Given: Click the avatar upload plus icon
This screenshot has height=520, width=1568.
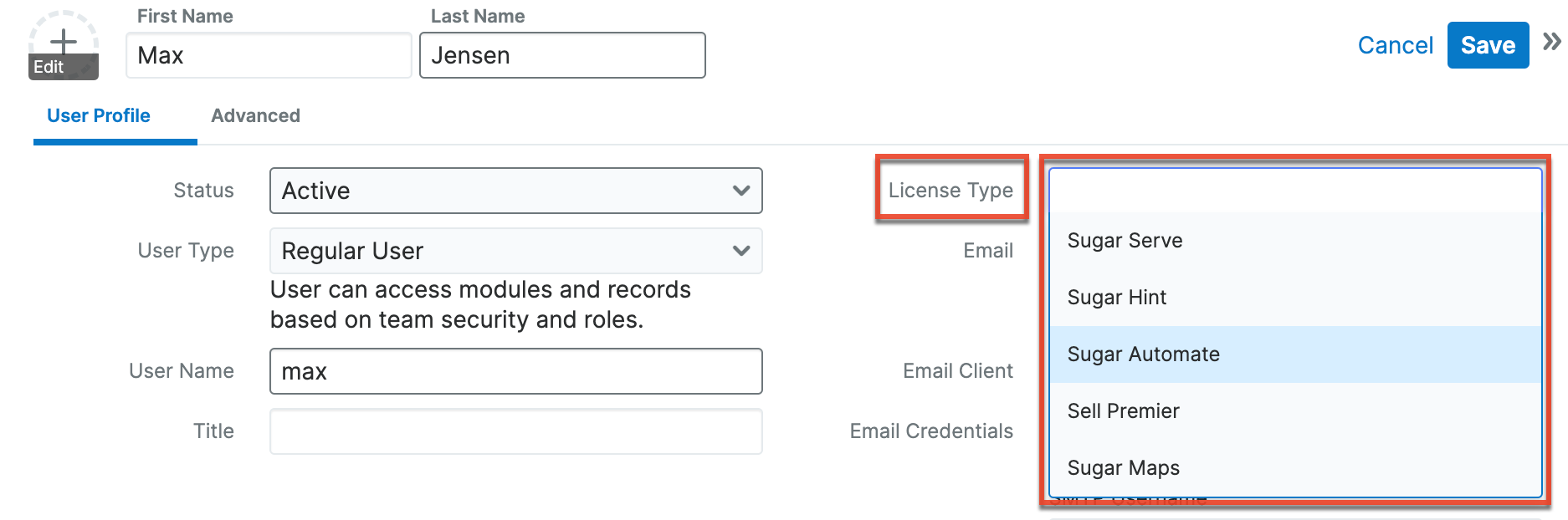Looking at the screenshot, I should [64, 39].
